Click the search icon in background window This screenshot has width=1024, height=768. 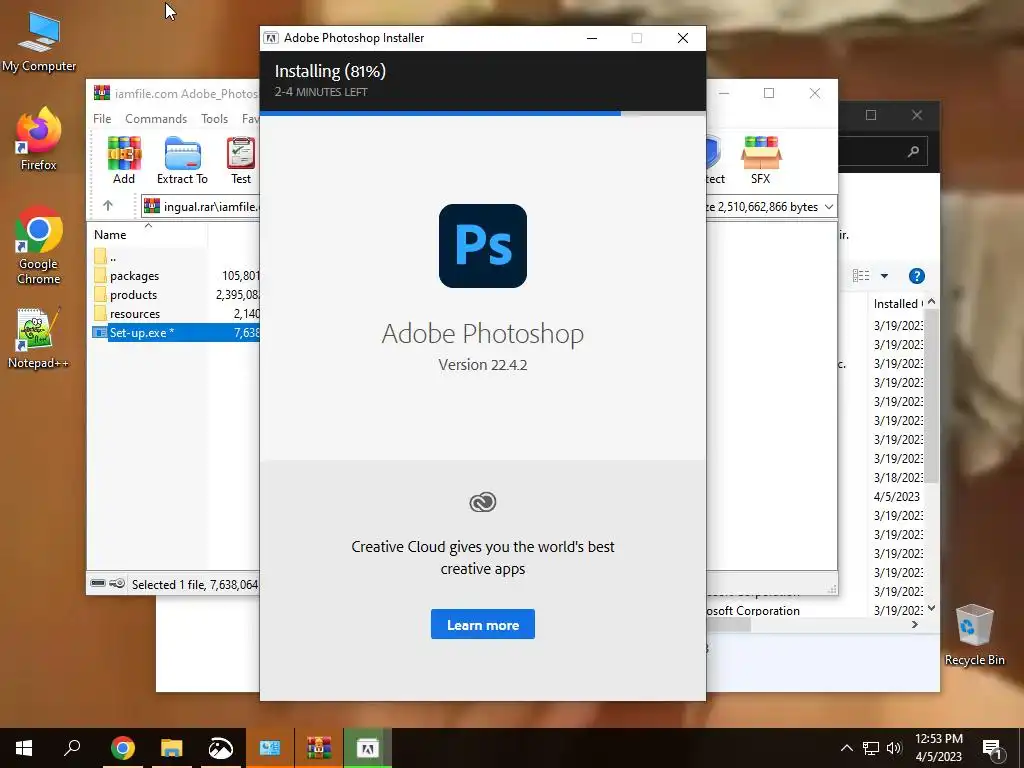point(913,152)
